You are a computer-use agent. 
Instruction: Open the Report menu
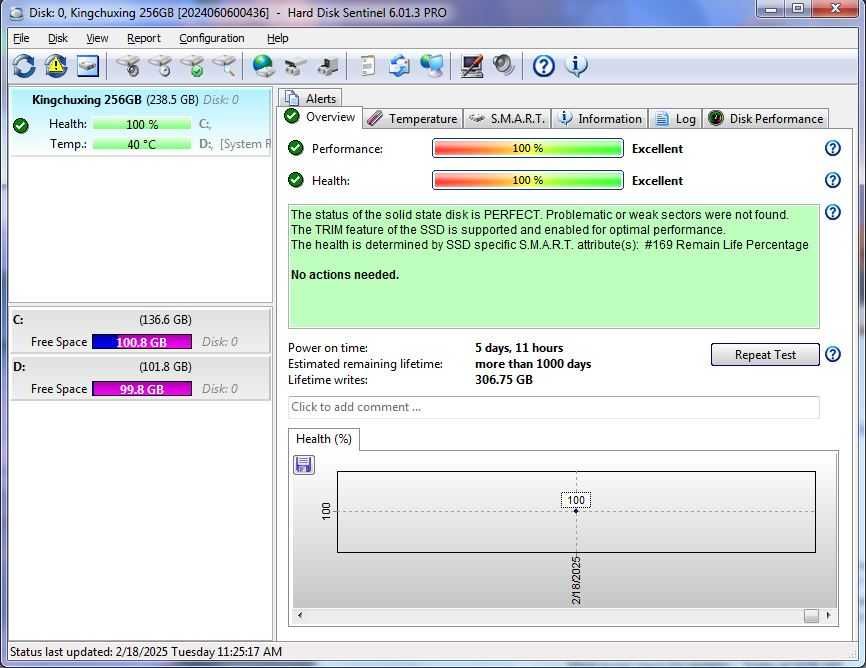pyautogui.click(x=144, y=38)
